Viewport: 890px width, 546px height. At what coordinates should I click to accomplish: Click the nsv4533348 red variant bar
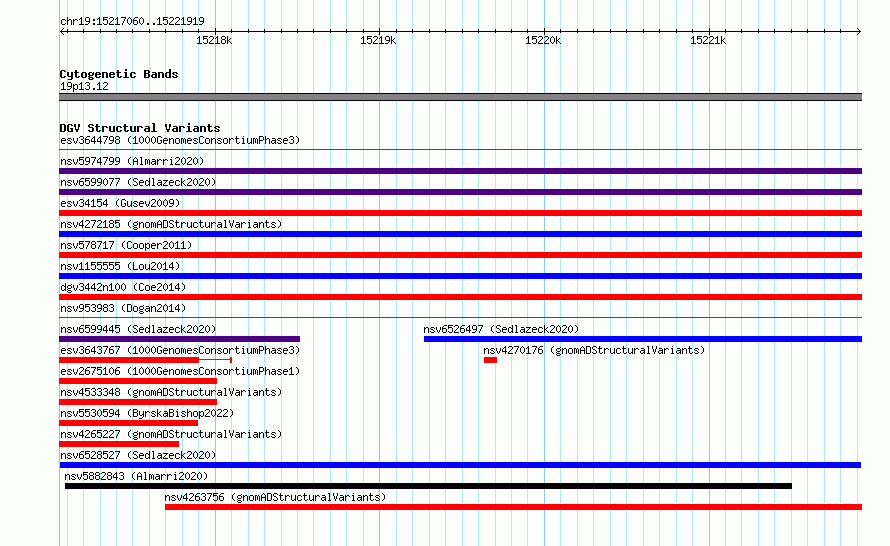point(138,402)
